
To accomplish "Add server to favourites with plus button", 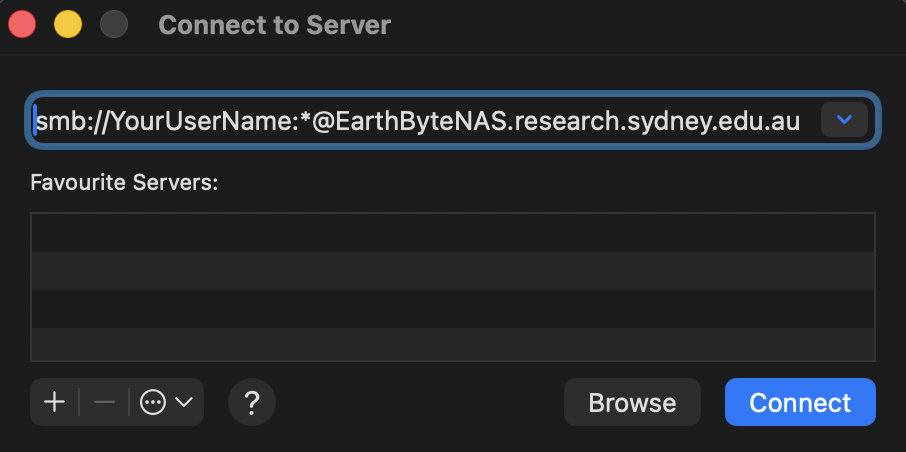I will click(55, 402).
